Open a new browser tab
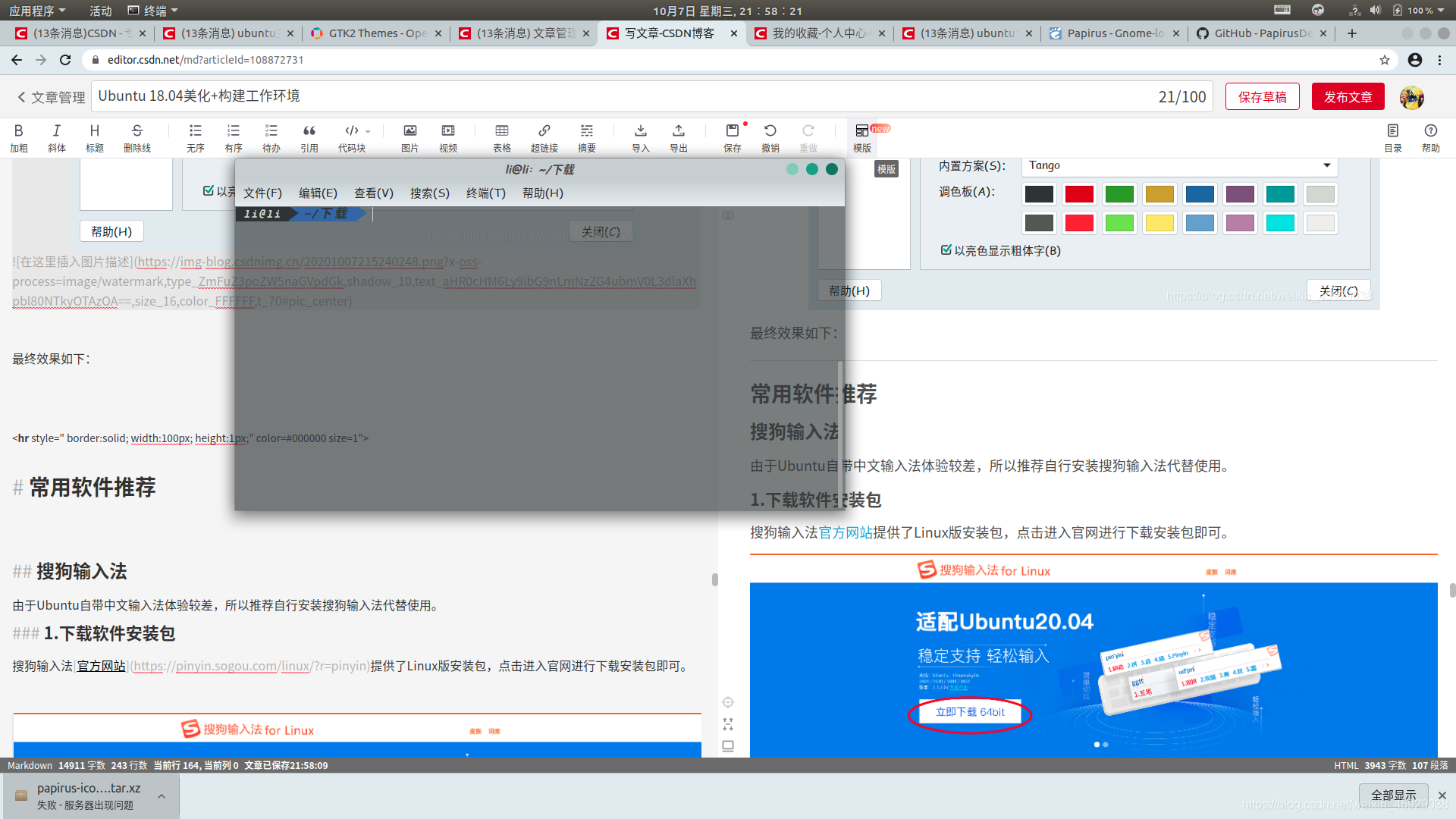Image resolution: width=1456 pixels, height=819 pixels. click(1352, 33)
